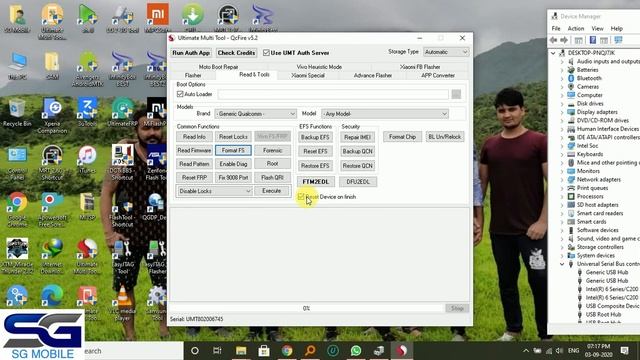Click Check Credits button
The height and width of the screenshot is (360, 640).
click(x=236, y=53)
